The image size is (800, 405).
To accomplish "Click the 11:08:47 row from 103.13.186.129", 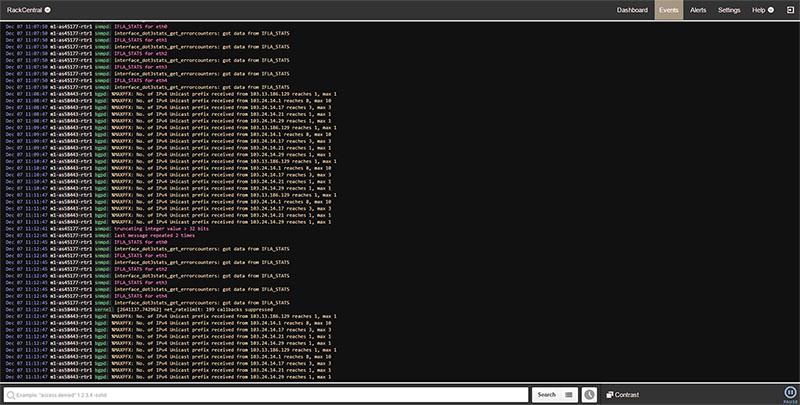I will click(171, 94).
